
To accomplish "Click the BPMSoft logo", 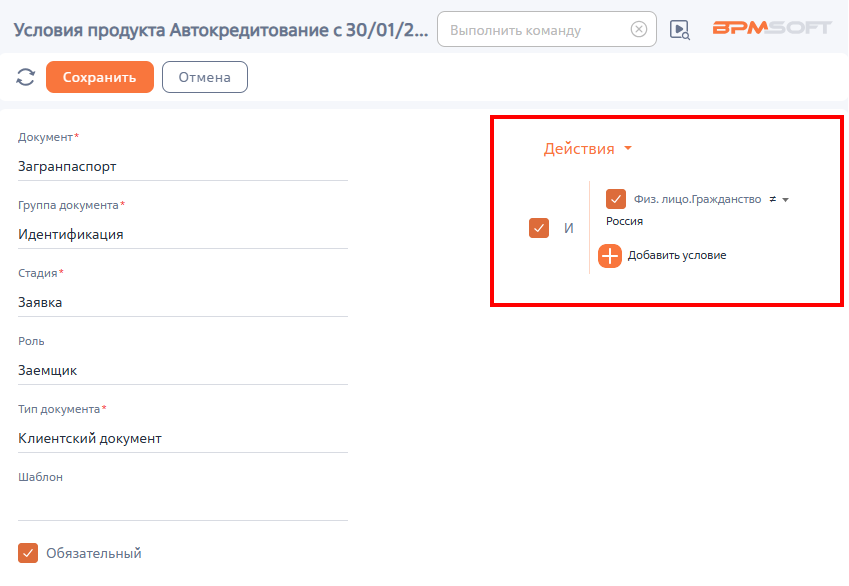I will tap(771, 28).
